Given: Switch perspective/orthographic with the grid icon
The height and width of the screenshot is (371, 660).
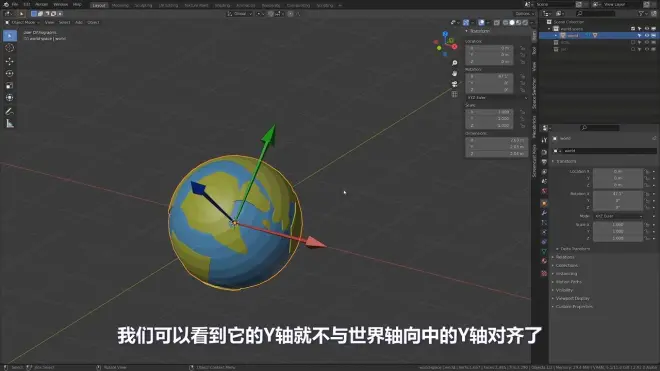Looking at the screenshot, I should 455,94.
